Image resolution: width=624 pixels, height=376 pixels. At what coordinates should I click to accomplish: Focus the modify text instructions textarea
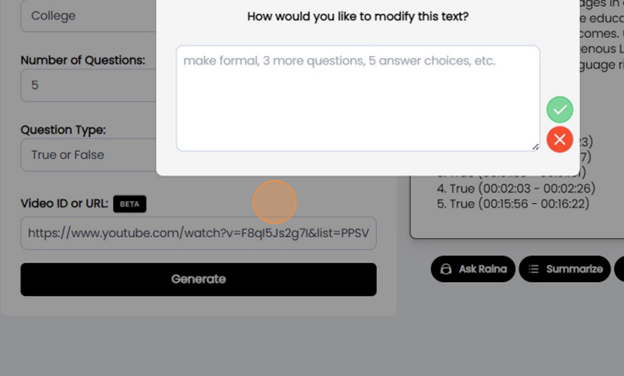point(358,98)
